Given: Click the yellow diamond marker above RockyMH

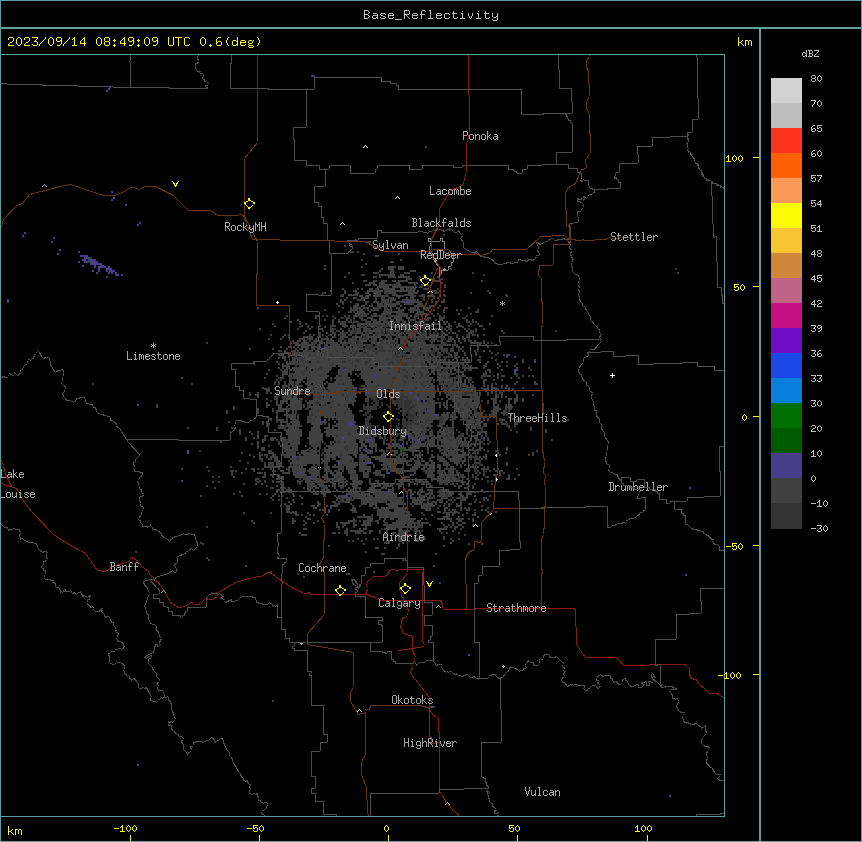Looking at the screenshot, I should pyautogui.click(x=250, y=204).
